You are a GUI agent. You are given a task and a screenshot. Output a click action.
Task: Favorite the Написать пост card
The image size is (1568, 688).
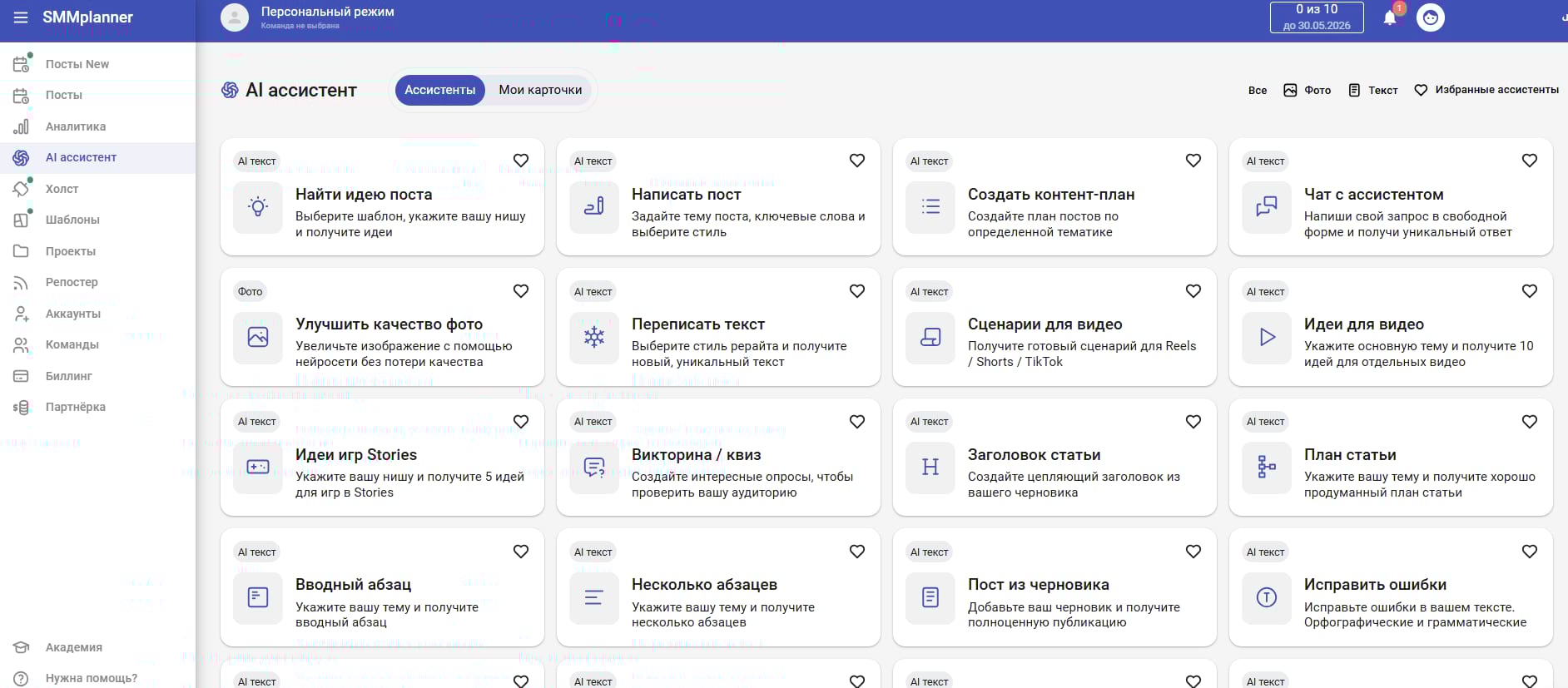tap(857, 161)
